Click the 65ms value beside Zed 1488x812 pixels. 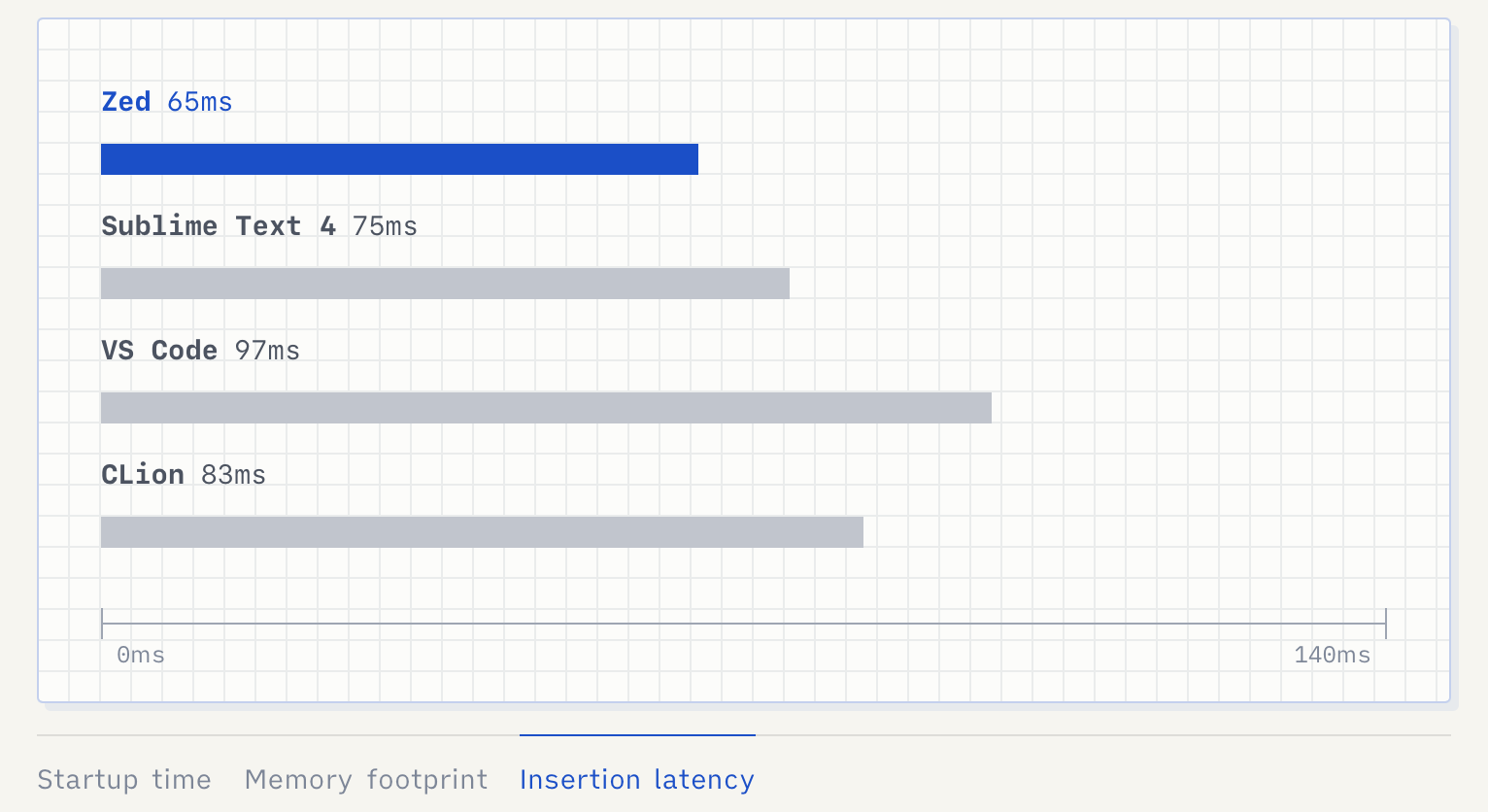click(x=200, y=102)
